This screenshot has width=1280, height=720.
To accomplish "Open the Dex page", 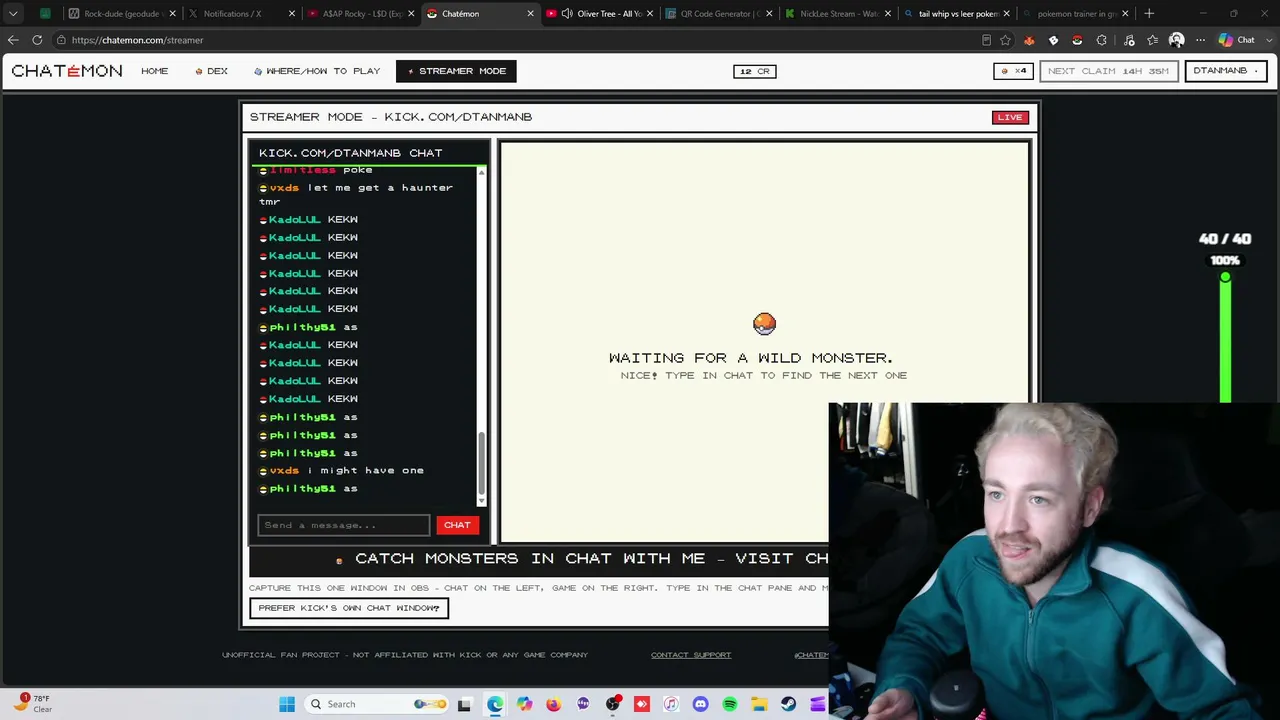I will click(212, 71).
